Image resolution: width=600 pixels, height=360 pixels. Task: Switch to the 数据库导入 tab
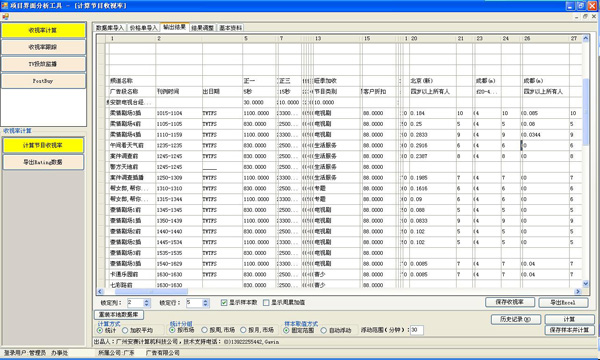pyautogui.click(x=110, y=28)
